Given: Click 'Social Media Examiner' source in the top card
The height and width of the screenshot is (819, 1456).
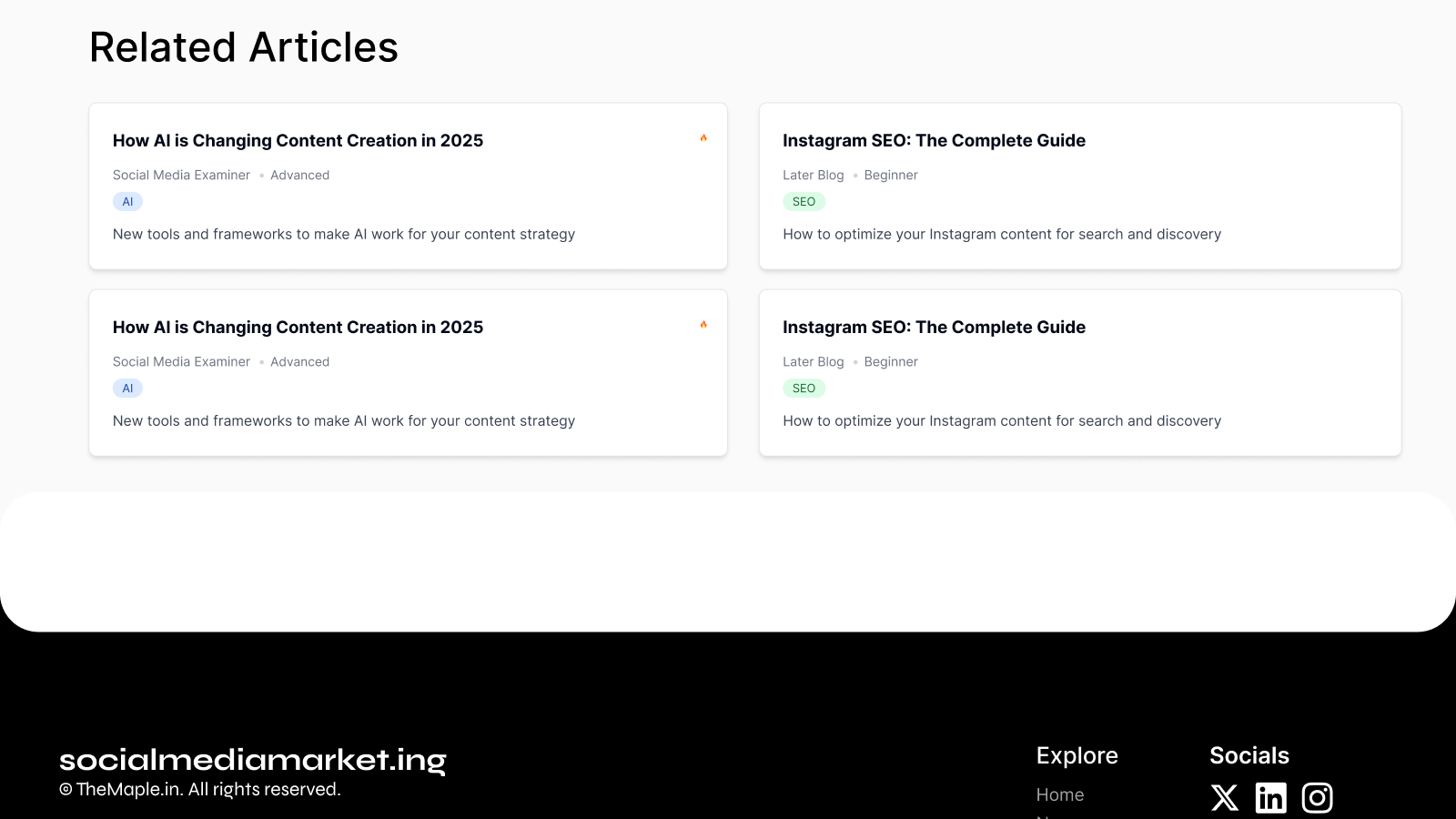Looking at the screenshot, I should [181, 176].
